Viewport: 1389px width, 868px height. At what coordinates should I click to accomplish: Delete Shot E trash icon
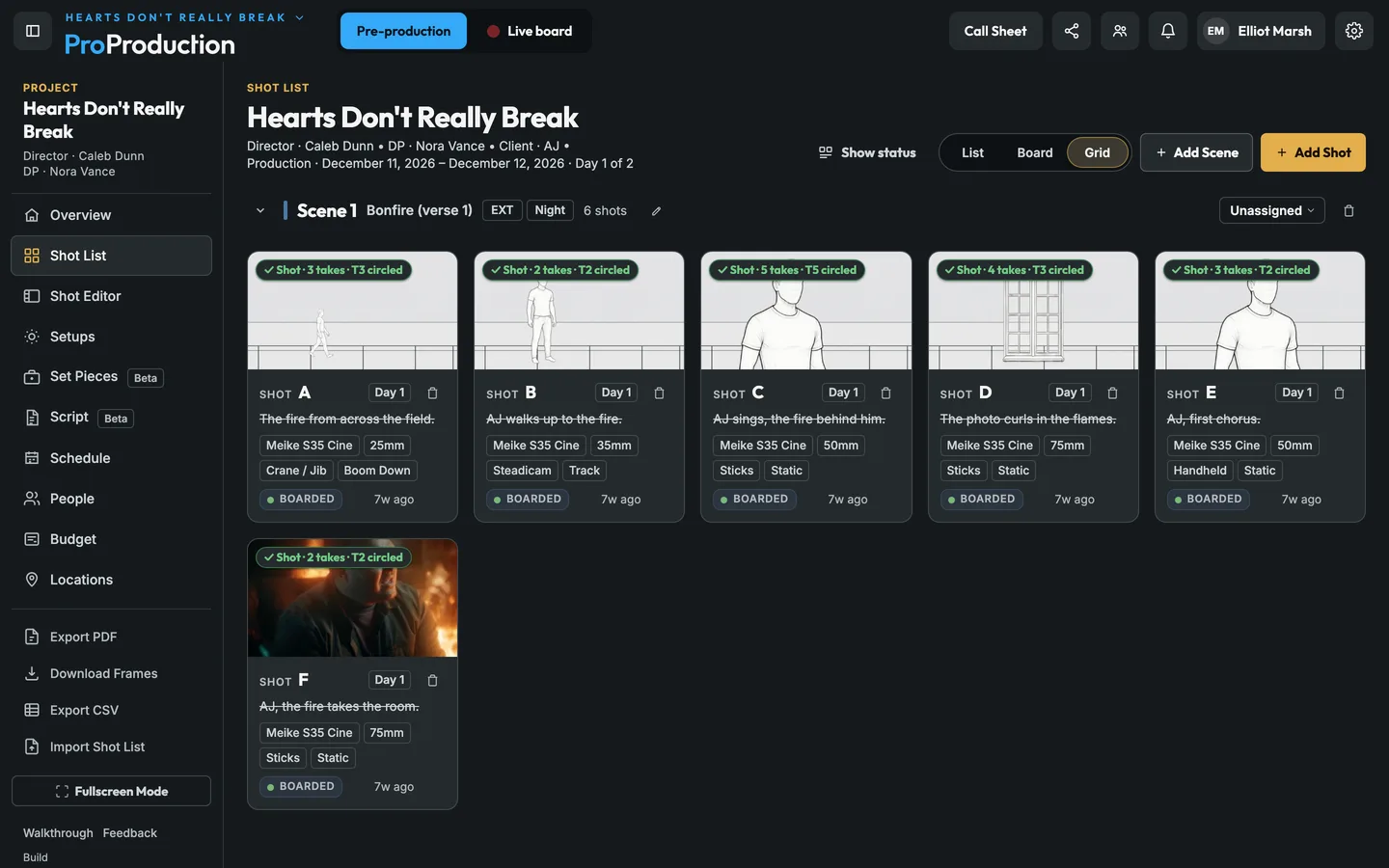coord(1339,393)
